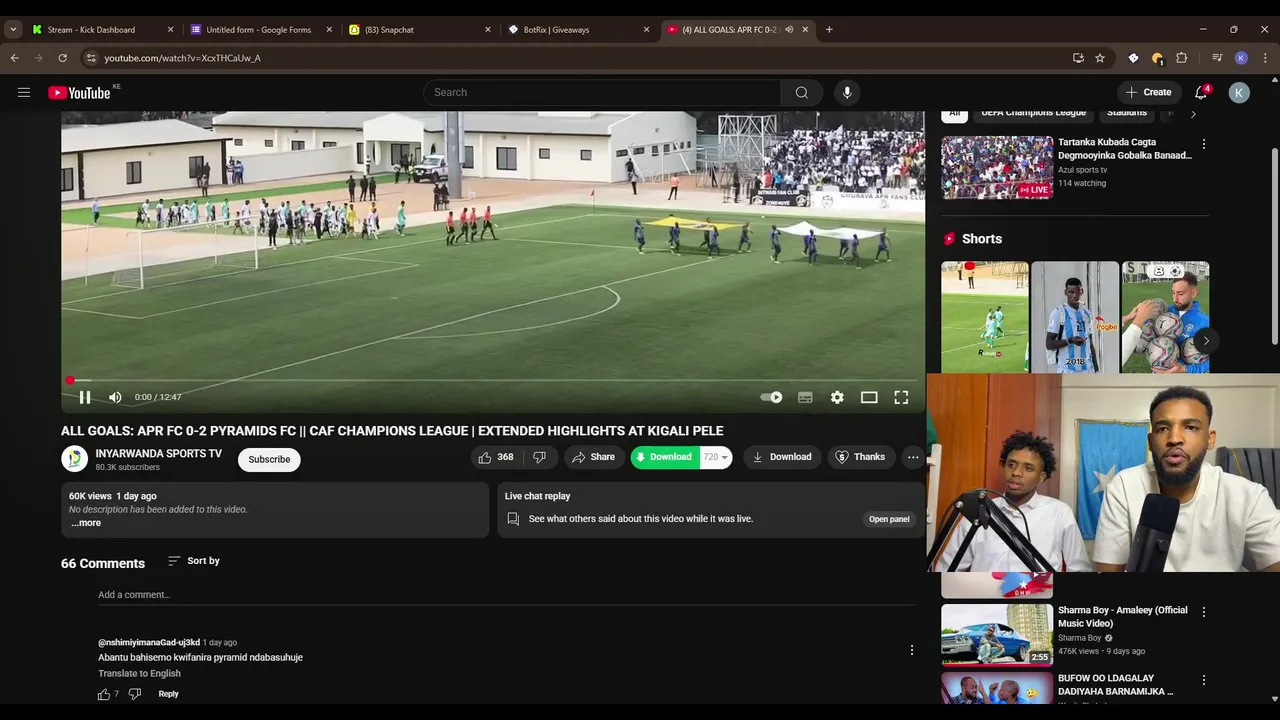Screen dimensions: 1280x720
Task: Show next filter chips arrow
Action: tap(1193, 114)
